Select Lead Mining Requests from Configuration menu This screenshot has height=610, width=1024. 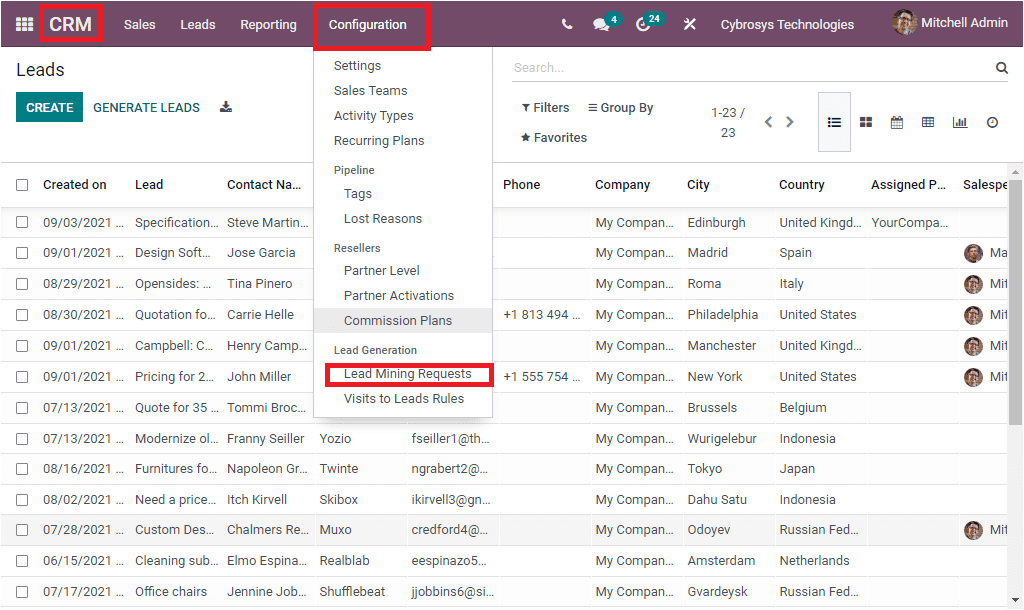409,374
